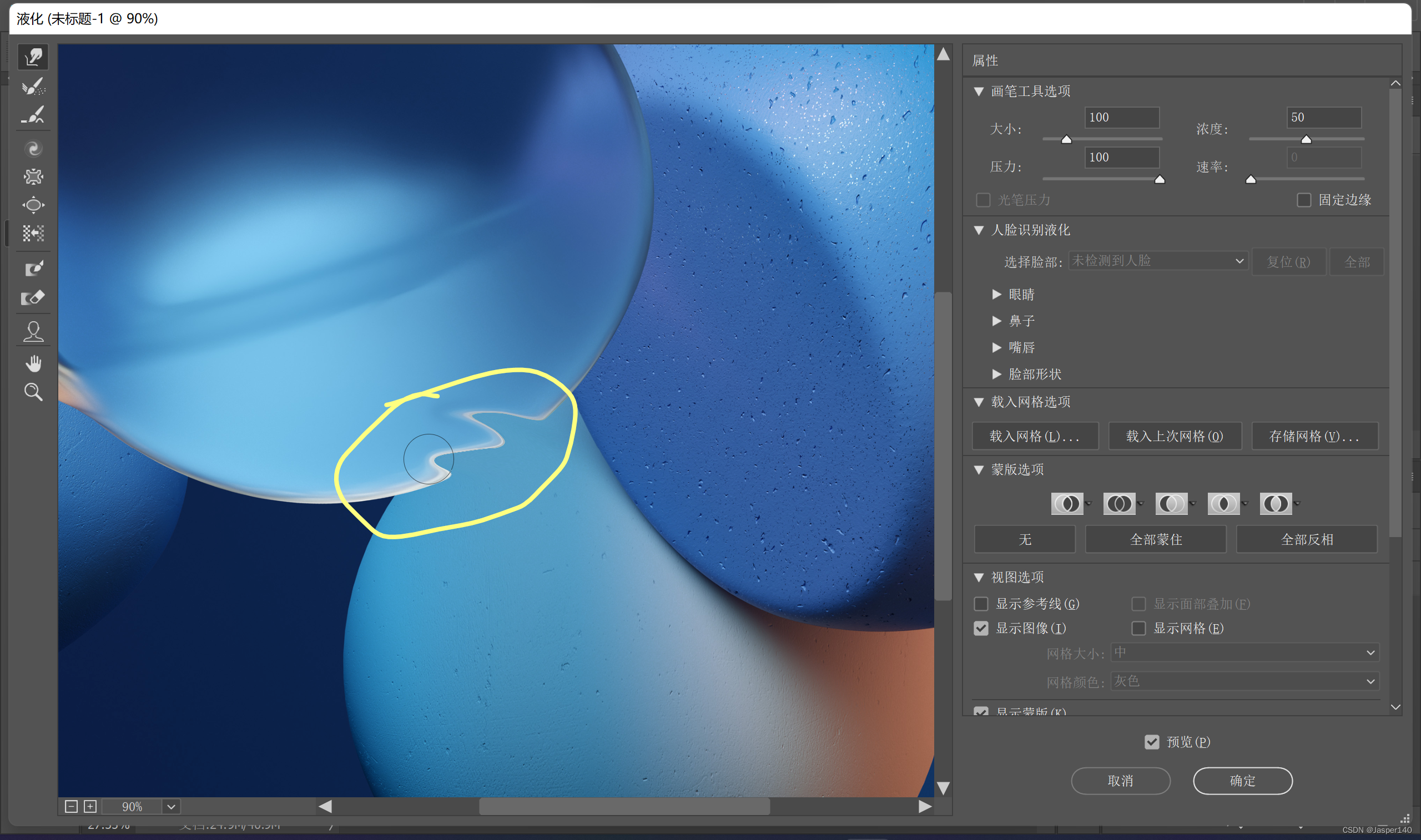
Task: Toggle 显示面部叠加(F) checkbox
Action: [x=1138, y=604]
